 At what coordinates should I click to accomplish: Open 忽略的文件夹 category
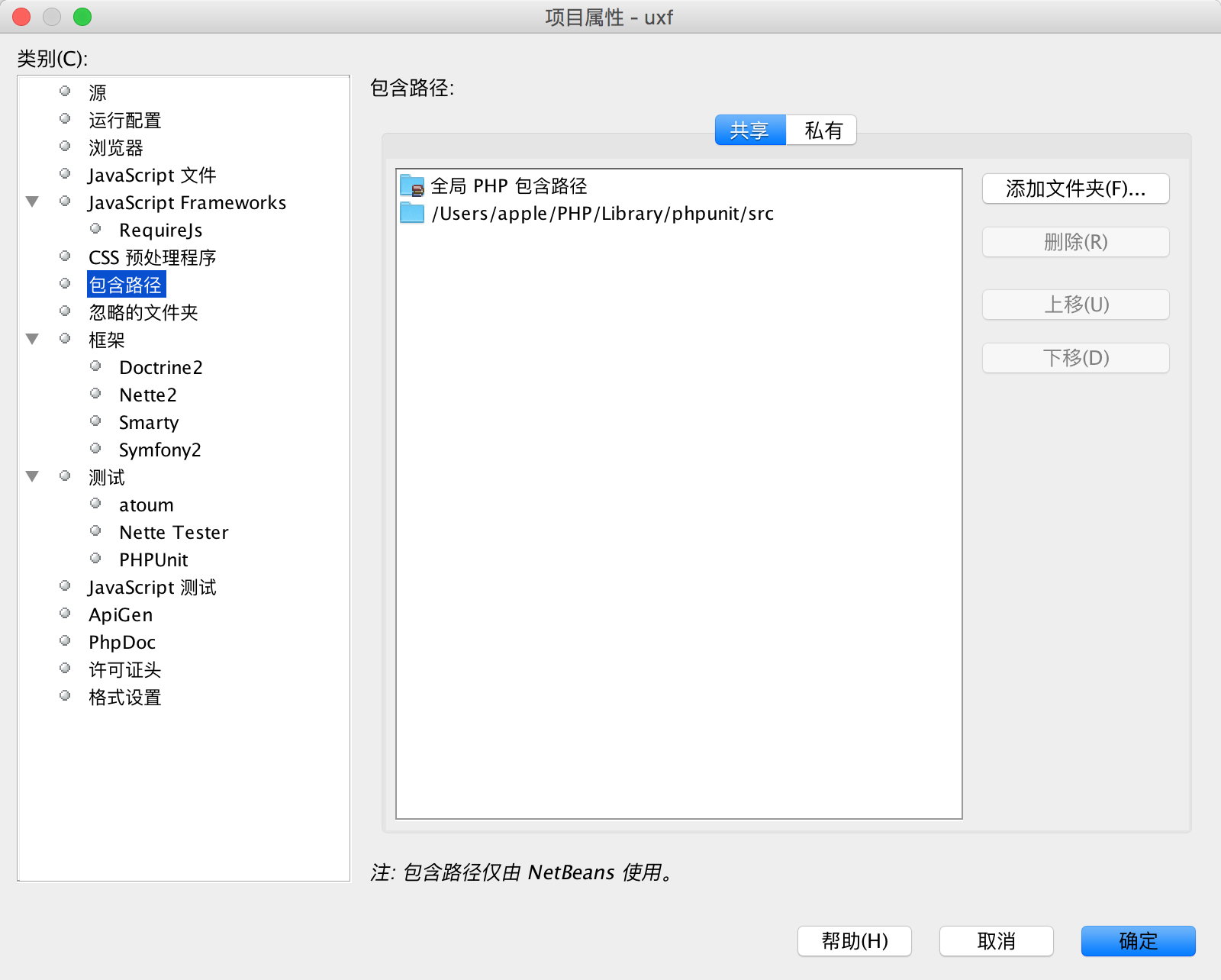point(143,312)
